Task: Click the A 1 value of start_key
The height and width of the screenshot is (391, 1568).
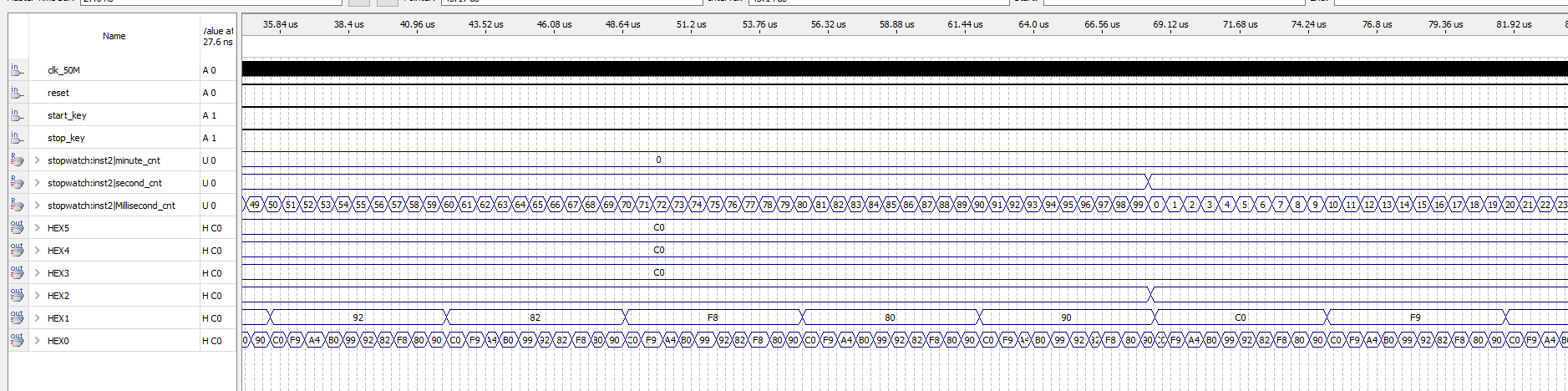Action: coord(209,115)
